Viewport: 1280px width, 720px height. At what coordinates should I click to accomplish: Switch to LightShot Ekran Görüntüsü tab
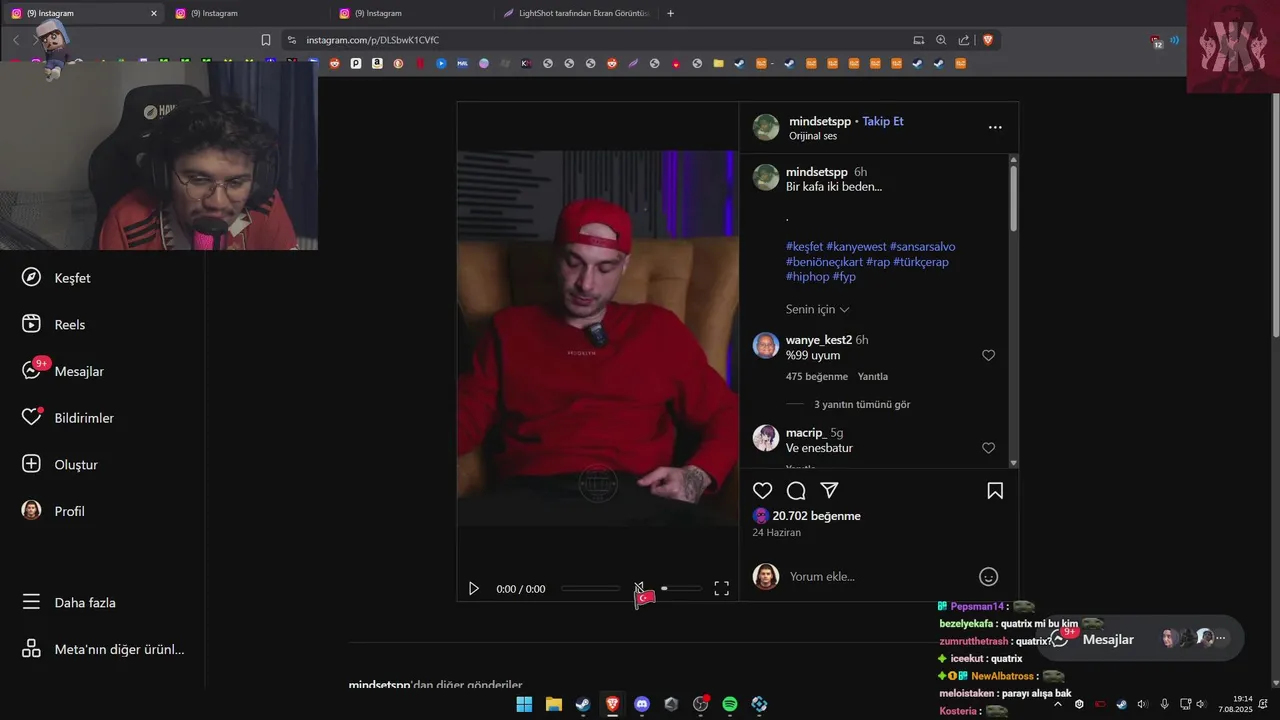[x=577, y=13]
